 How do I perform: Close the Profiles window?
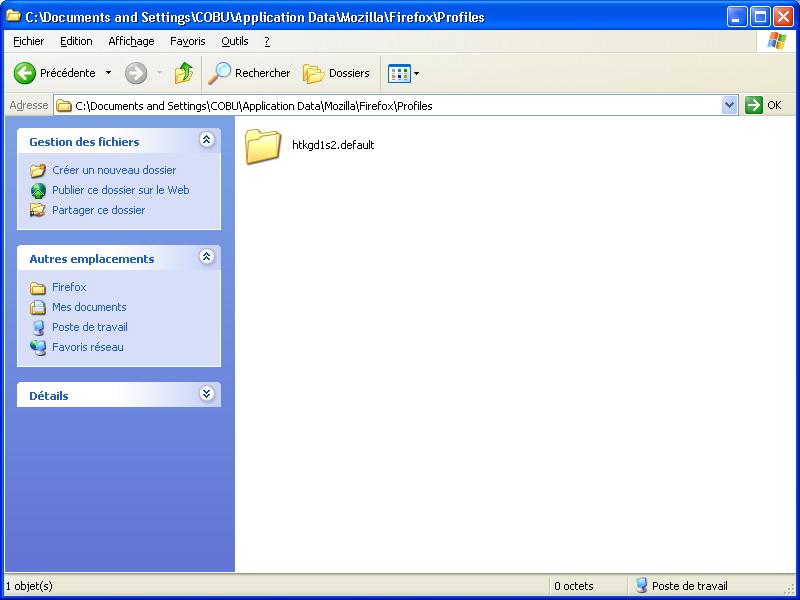tap(783, 17)
